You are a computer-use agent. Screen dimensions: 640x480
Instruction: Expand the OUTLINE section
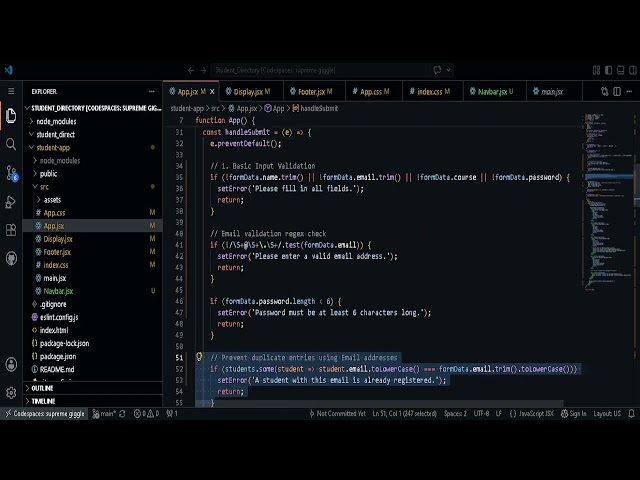(93, 388)
